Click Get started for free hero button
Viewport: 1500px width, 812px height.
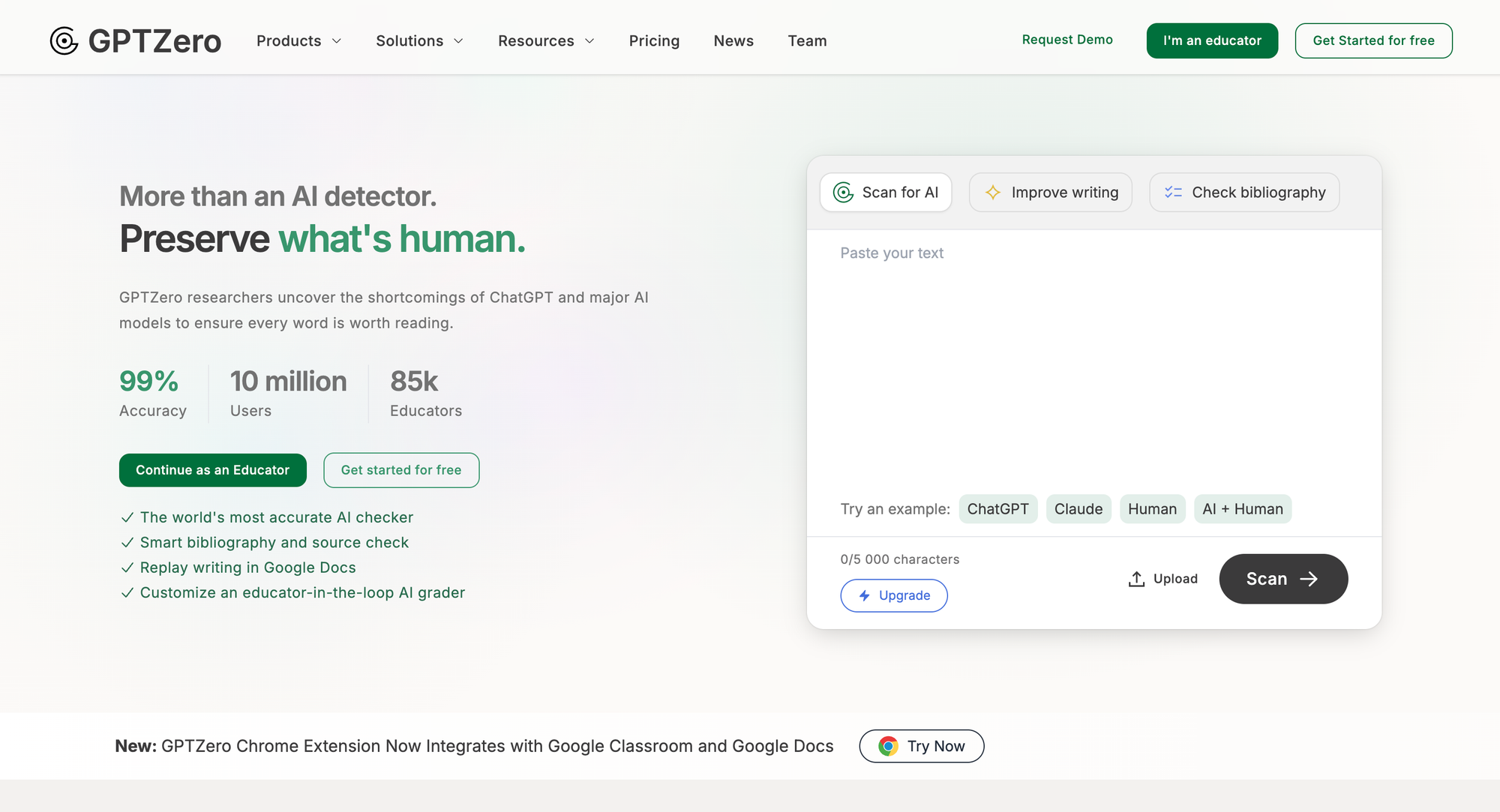click(401, 470)
